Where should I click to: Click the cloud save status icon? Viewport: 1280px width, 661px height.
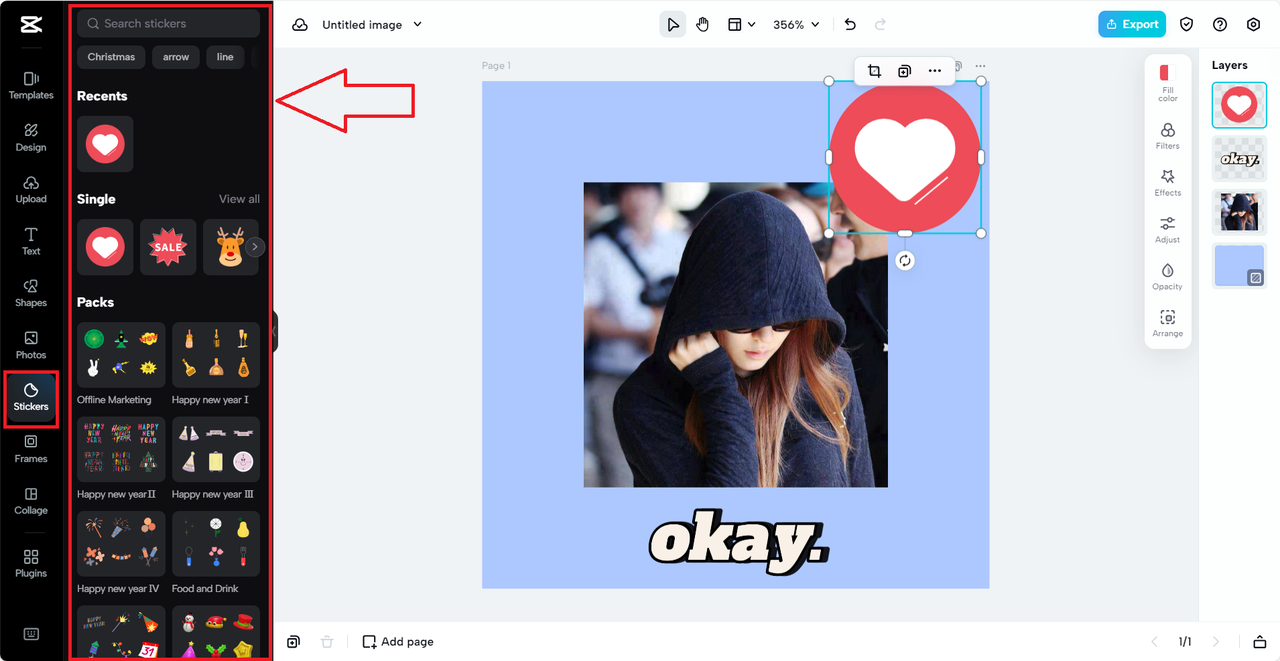pyautogui.click(x=299, y=25)
